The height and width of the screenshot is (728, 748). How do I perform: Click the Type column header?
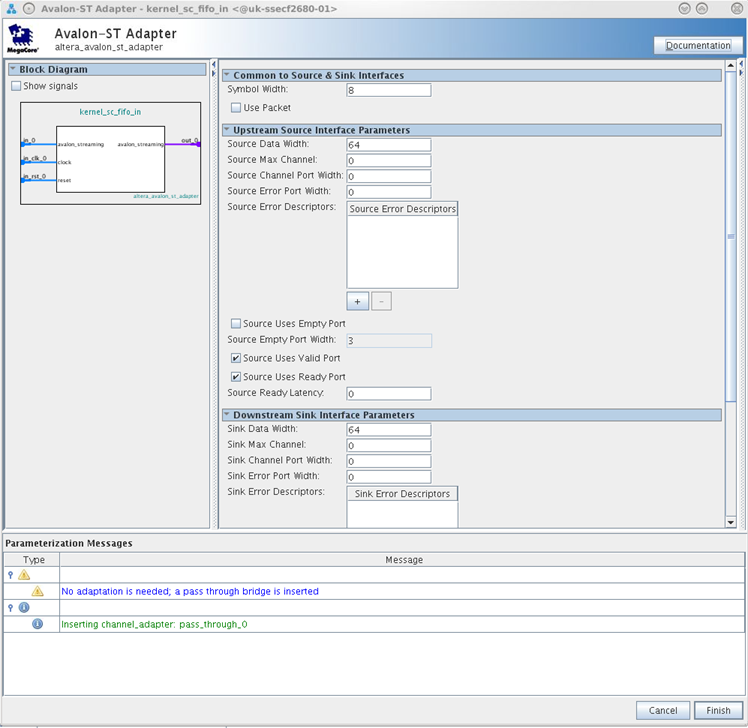32,560
